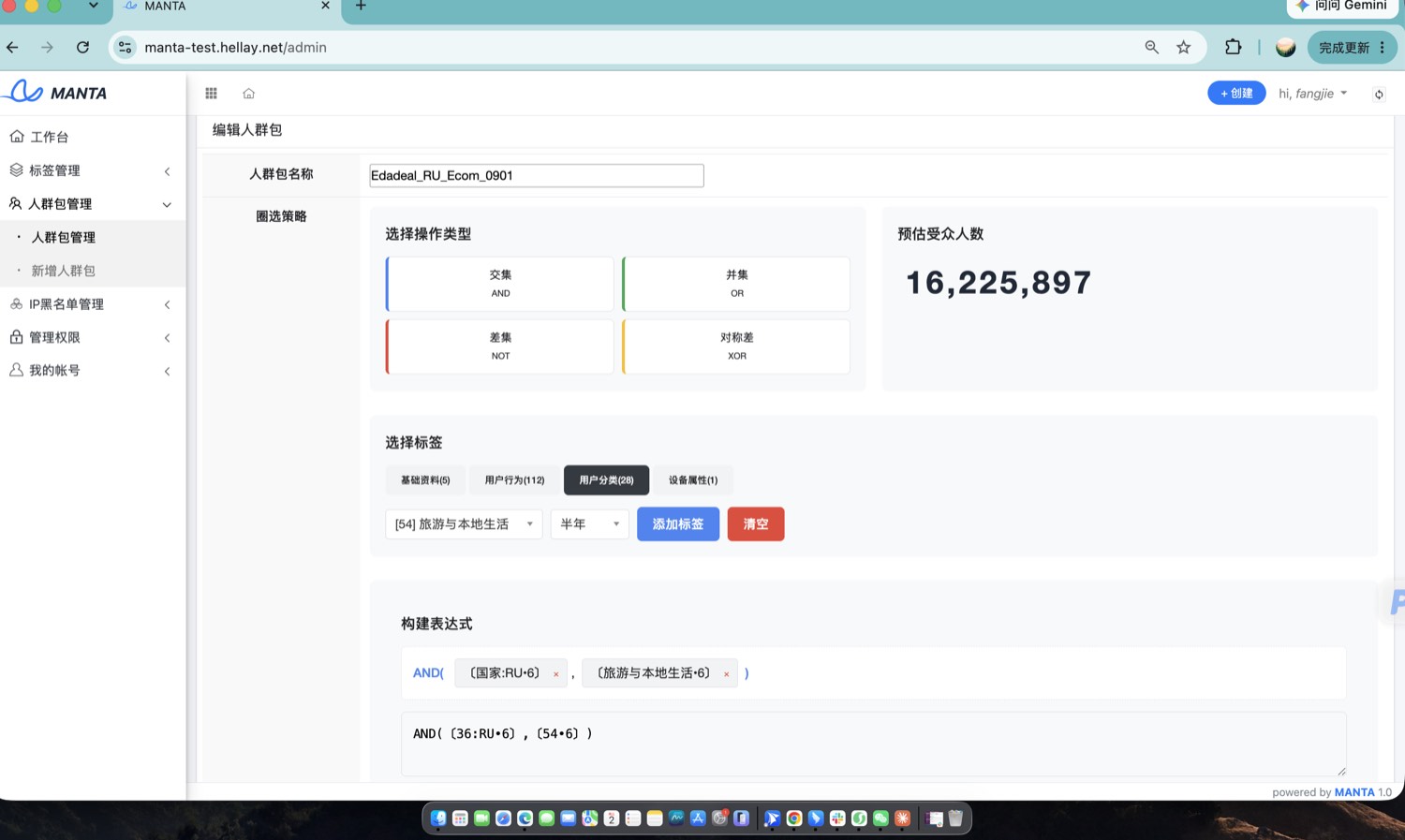Collapse 人群包管理 menu

[93, 203]
